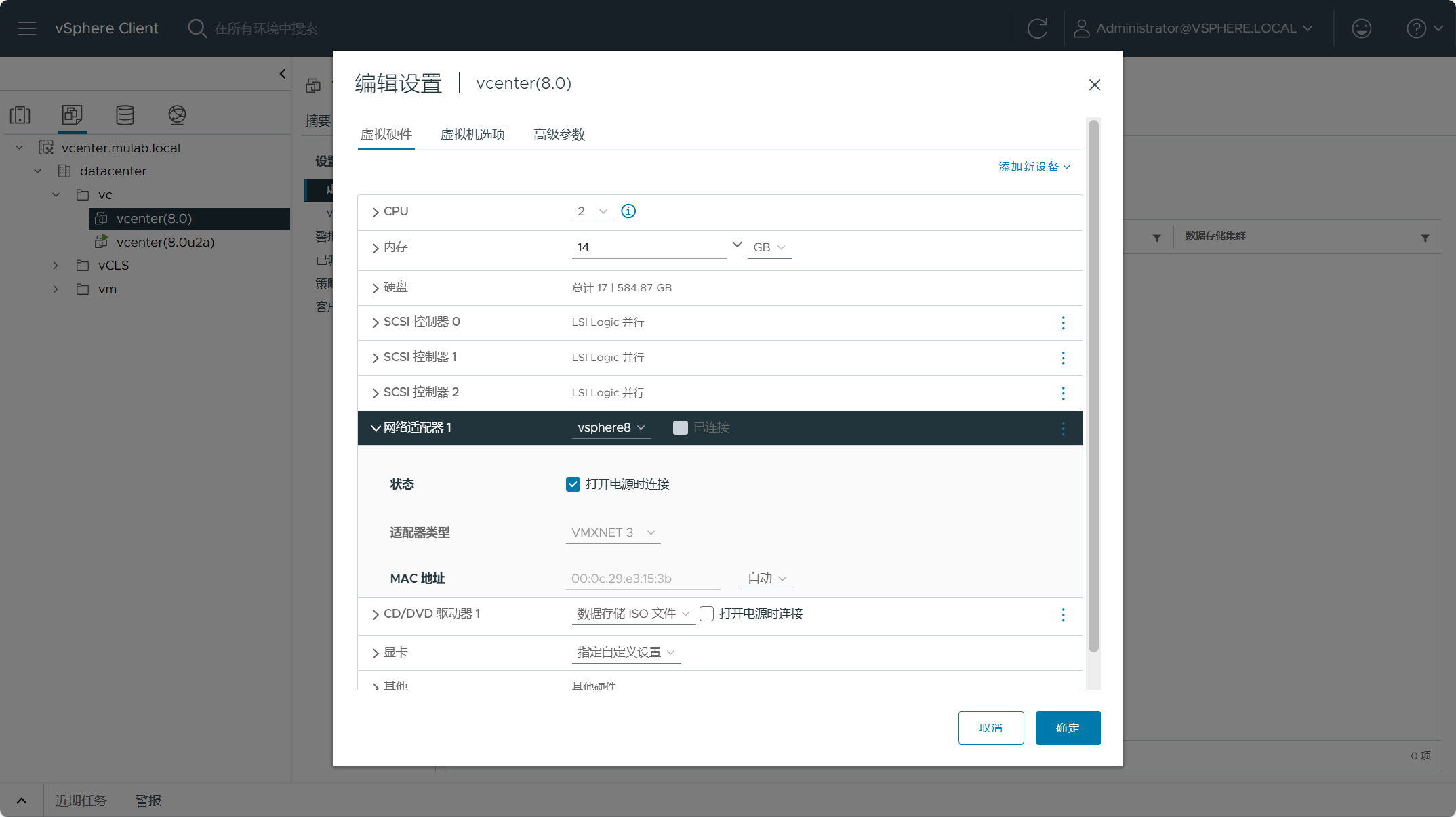
Task: Click the global search input field
Action: pos(266,28)
